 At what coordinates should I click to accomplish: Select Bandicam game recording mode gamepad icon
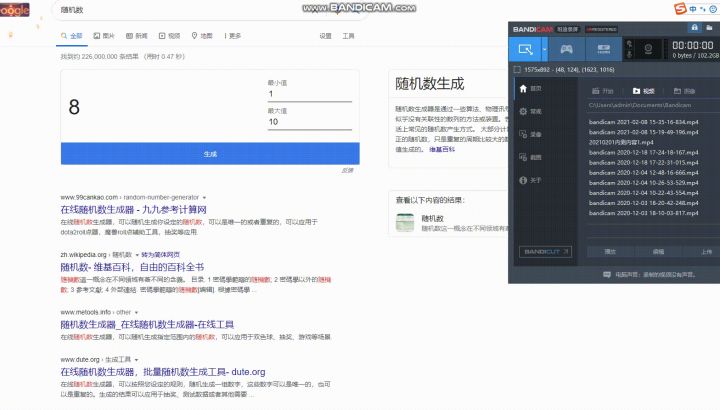tap(567, 49)
